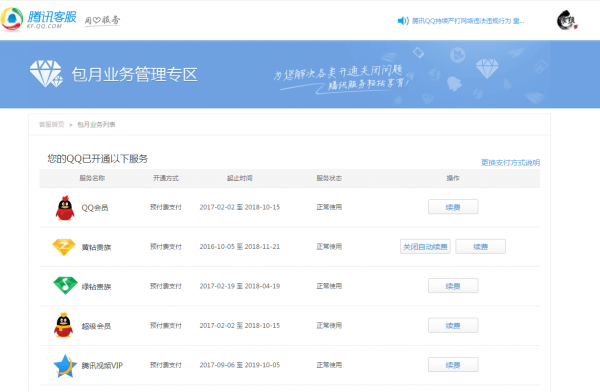
Task: Renew 绿钻贵族 with 续费 button
Action: pos(453,286)
